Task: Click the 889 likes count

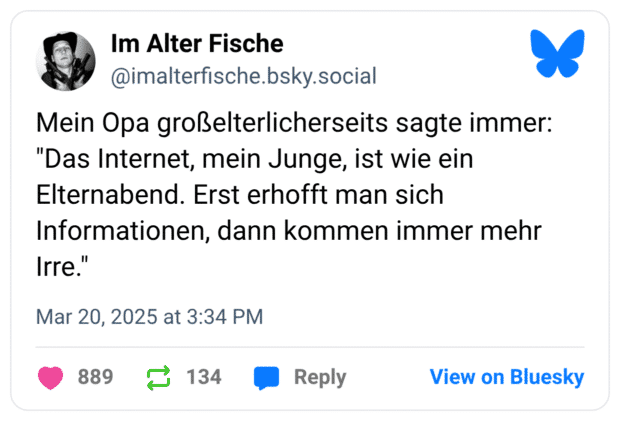Action: (95, 377)
